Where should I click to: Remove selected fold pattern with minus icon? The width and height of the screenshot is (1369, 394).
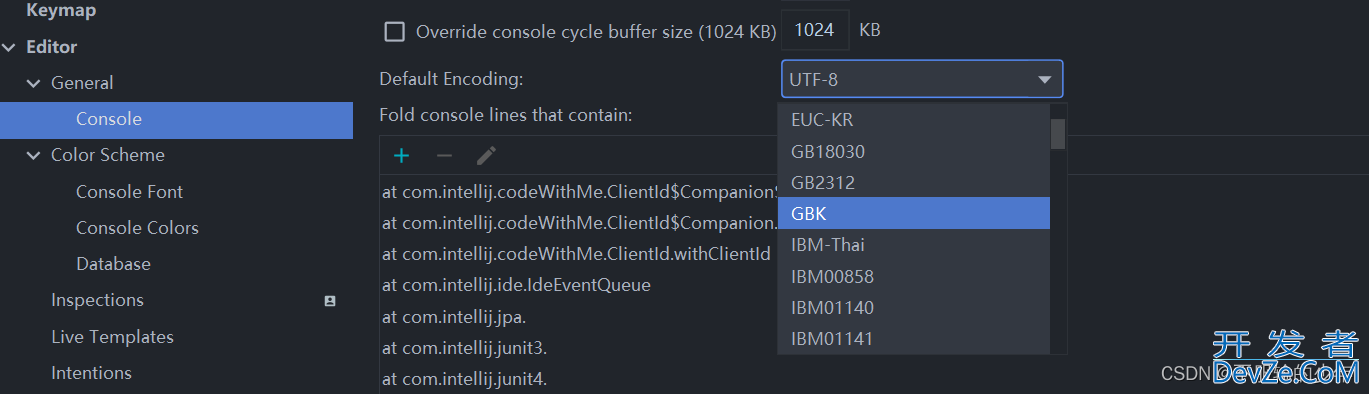(x=444, y=156)
